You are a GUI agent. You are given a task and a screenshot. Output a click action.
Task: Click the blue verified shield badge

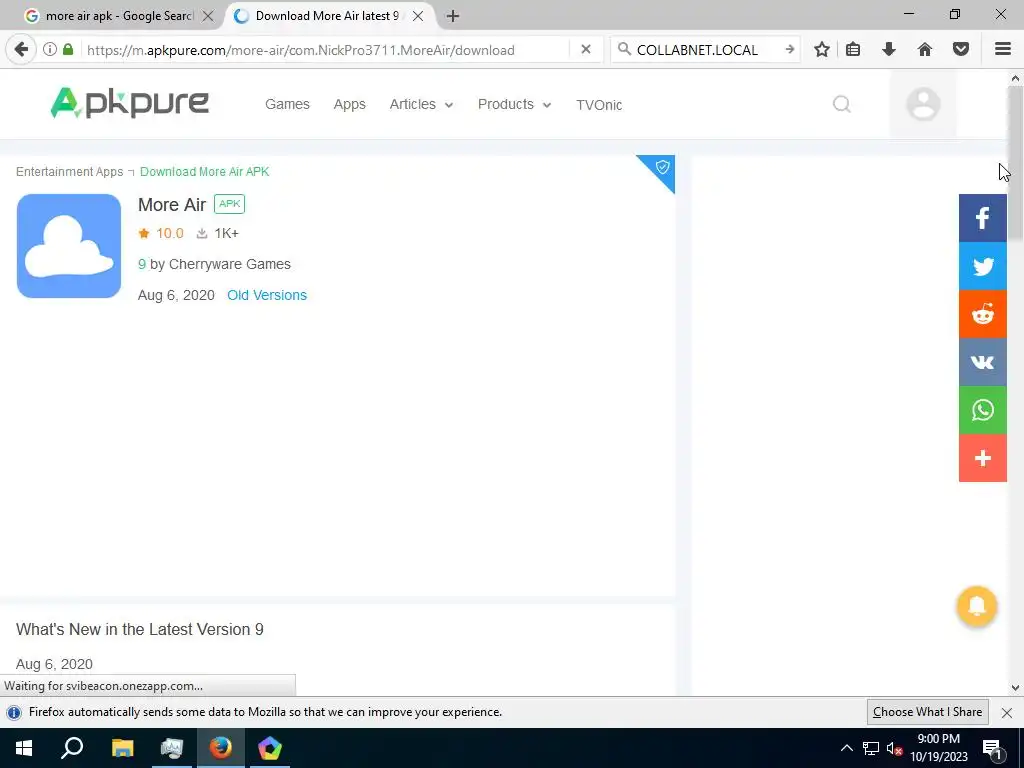coord(662,168)
